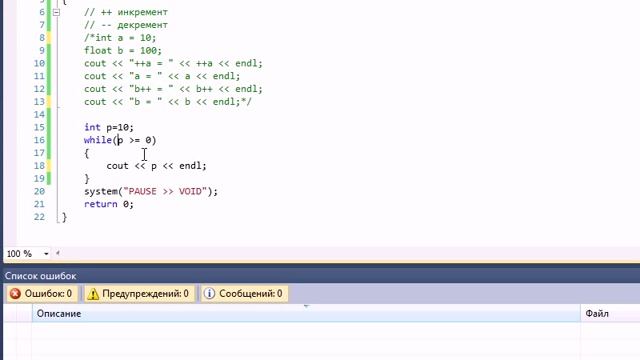Click the blue info messages icon
The image size is (640, 360).
pos(209,293)
